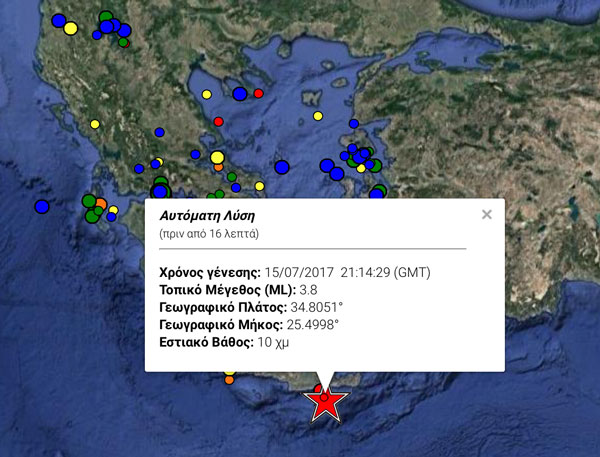600x457 pixels.
Task: Select the yellow marker near Lemnos island
Action: click(318, 116)
